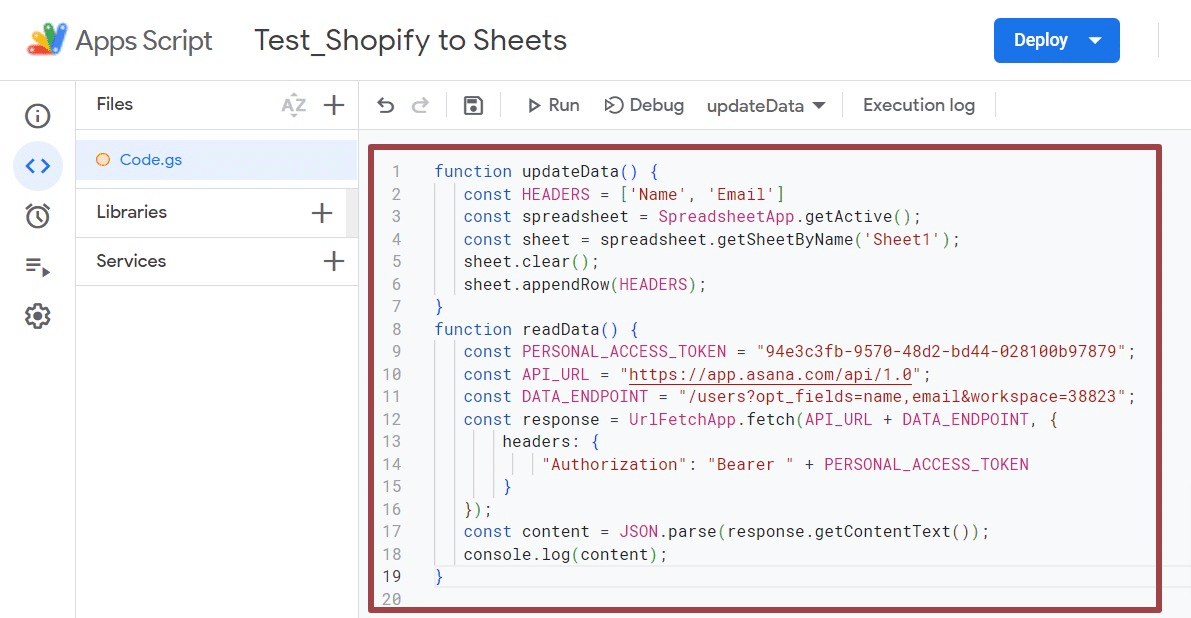Click the Libraries section label
1191x618 pixels.
click(131, 212)
